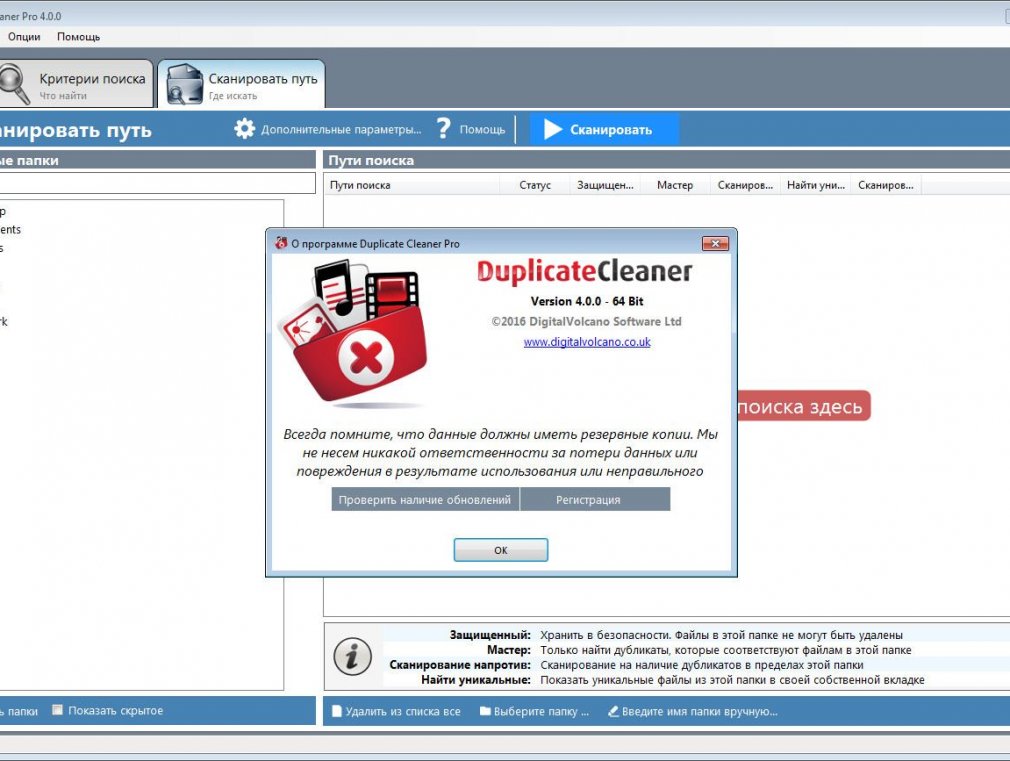Click the Version 4.0.0 - 64 Bit text
The image size is (1010, 761).
[587, 301]
